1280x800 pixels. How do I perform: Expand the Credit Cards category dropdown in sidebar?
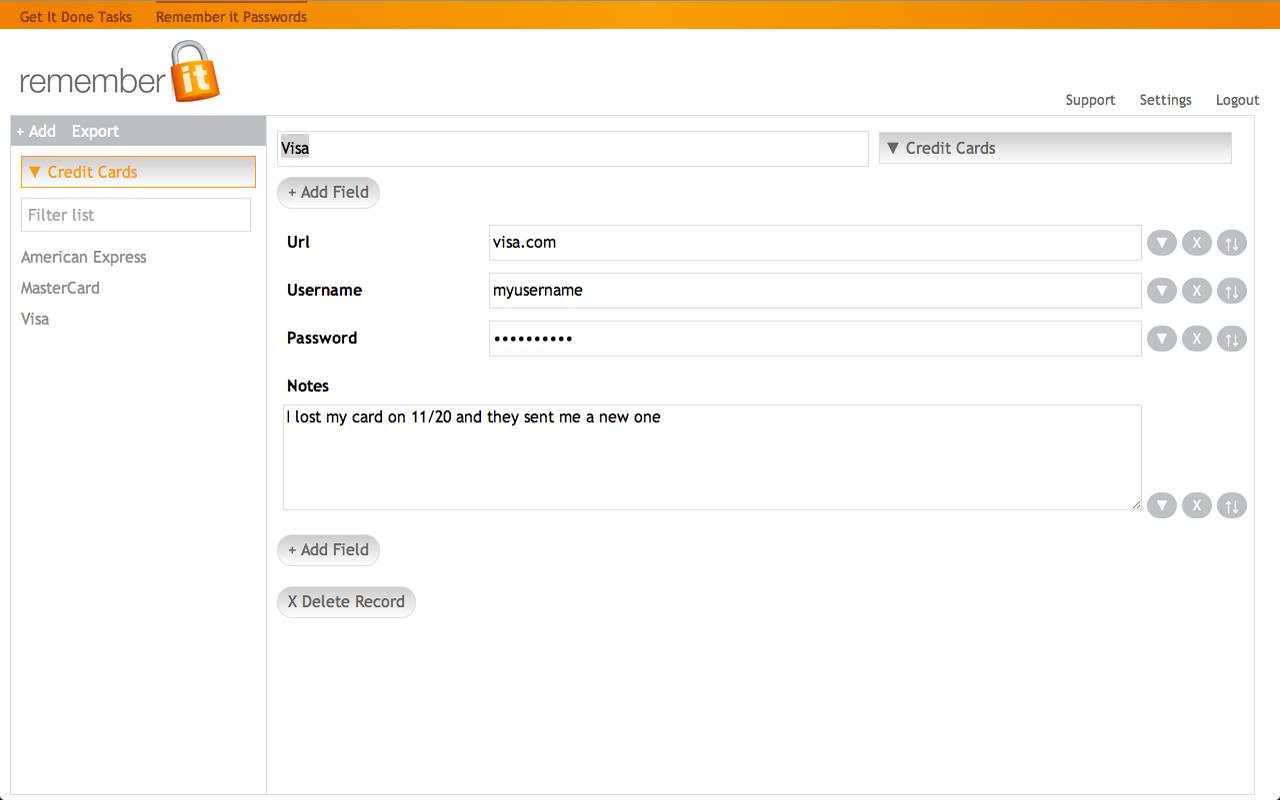click(x=138, y=172)
